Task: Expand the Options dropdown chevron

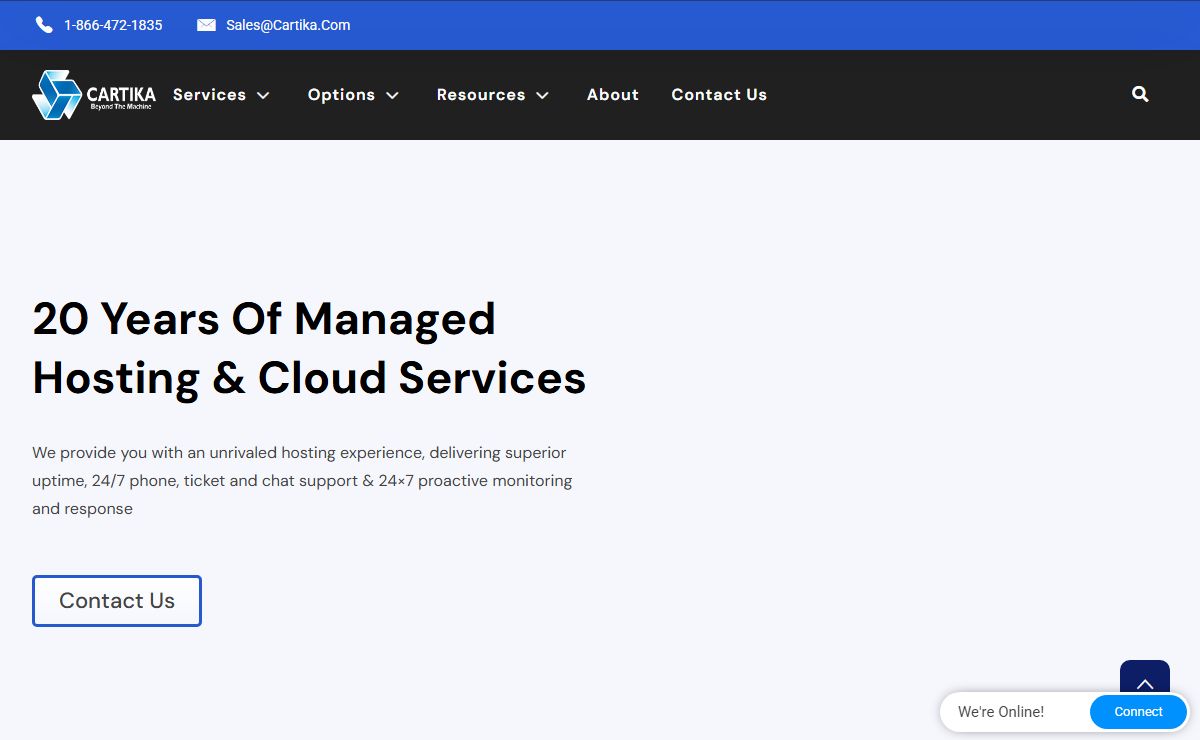Action: 392,95
